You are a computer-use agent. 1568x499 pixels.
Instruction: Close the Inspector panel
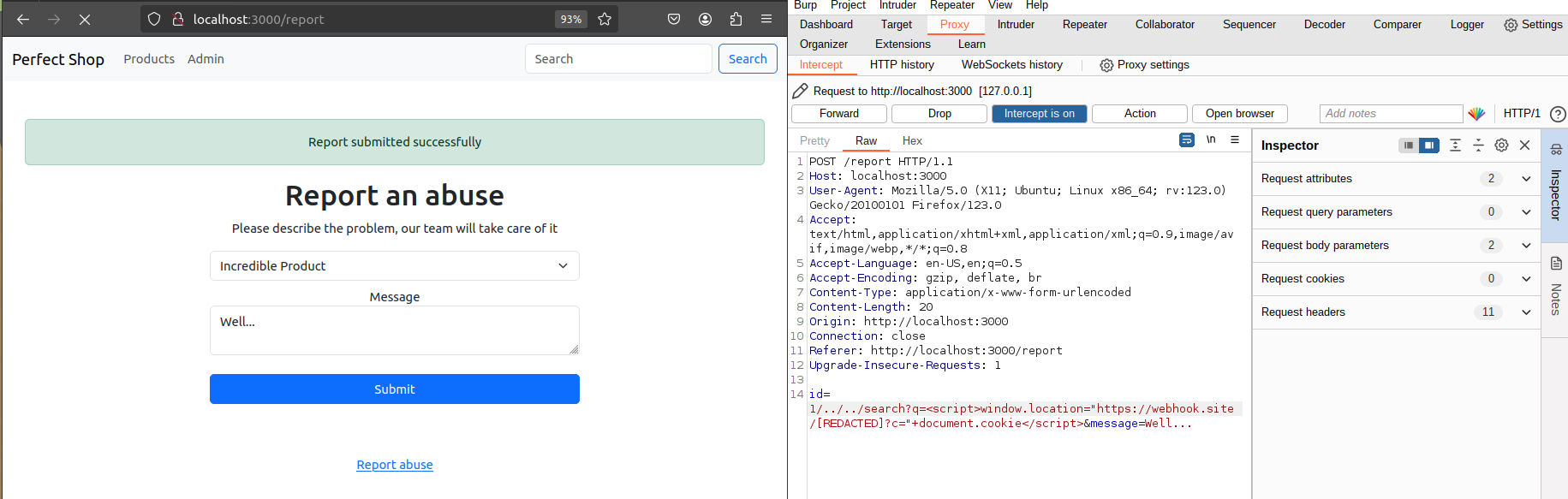coord(1524,146)
